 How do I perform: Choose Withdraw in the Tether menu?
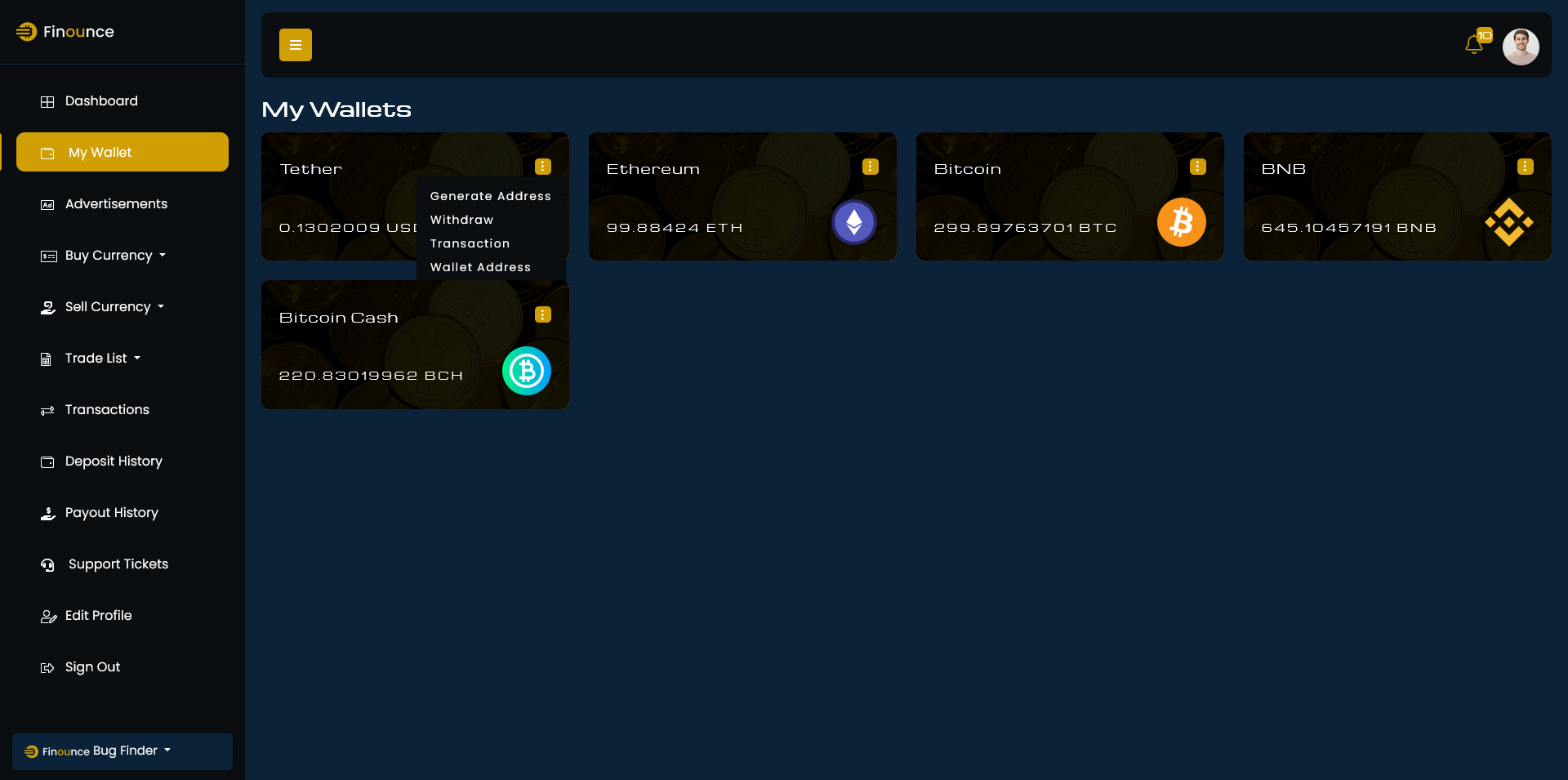[461, 220]
